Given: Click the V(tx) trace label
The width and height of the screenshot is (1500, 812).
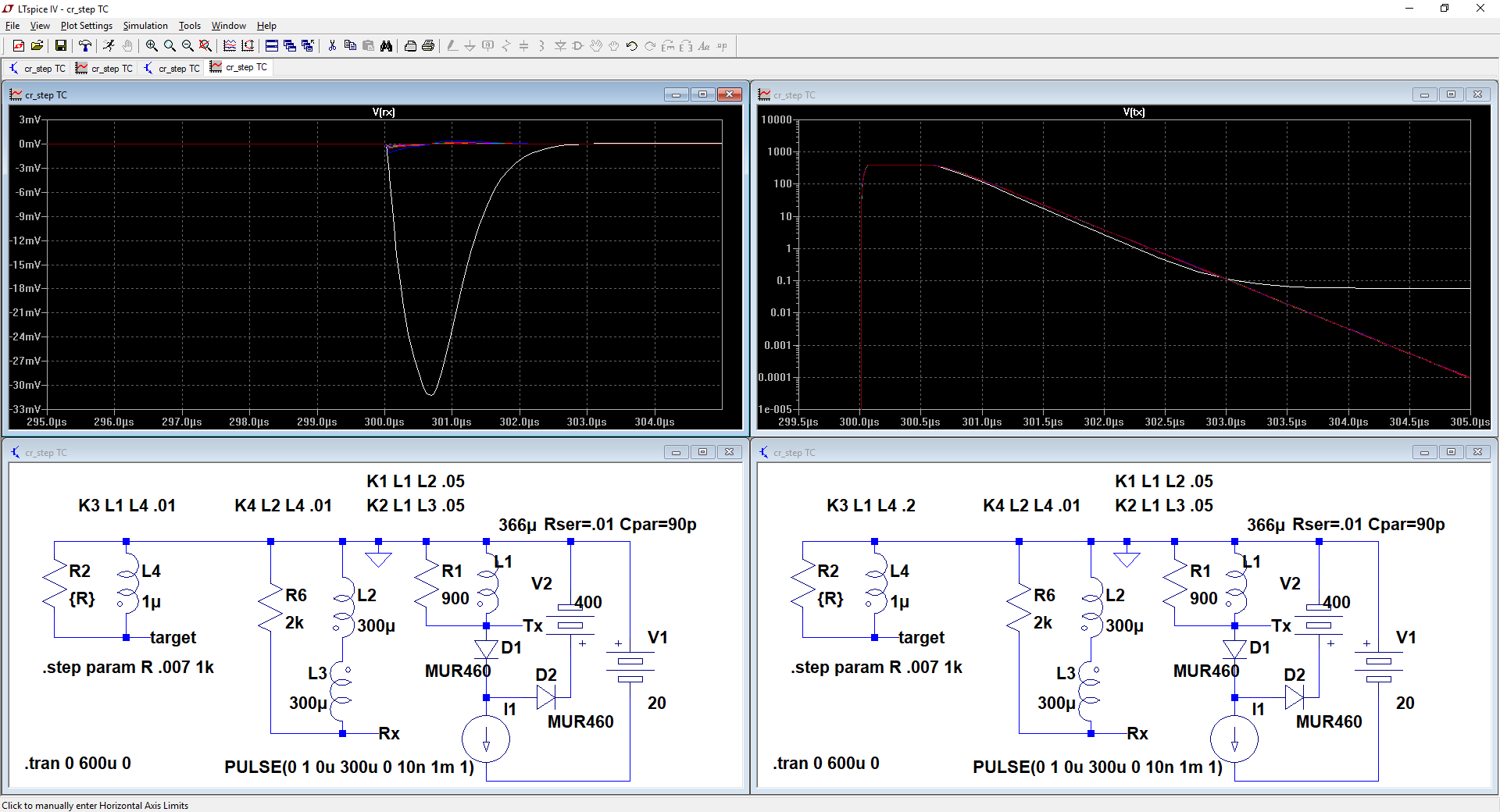Looking at the screenshot, I should click(x=1134, y=112).
